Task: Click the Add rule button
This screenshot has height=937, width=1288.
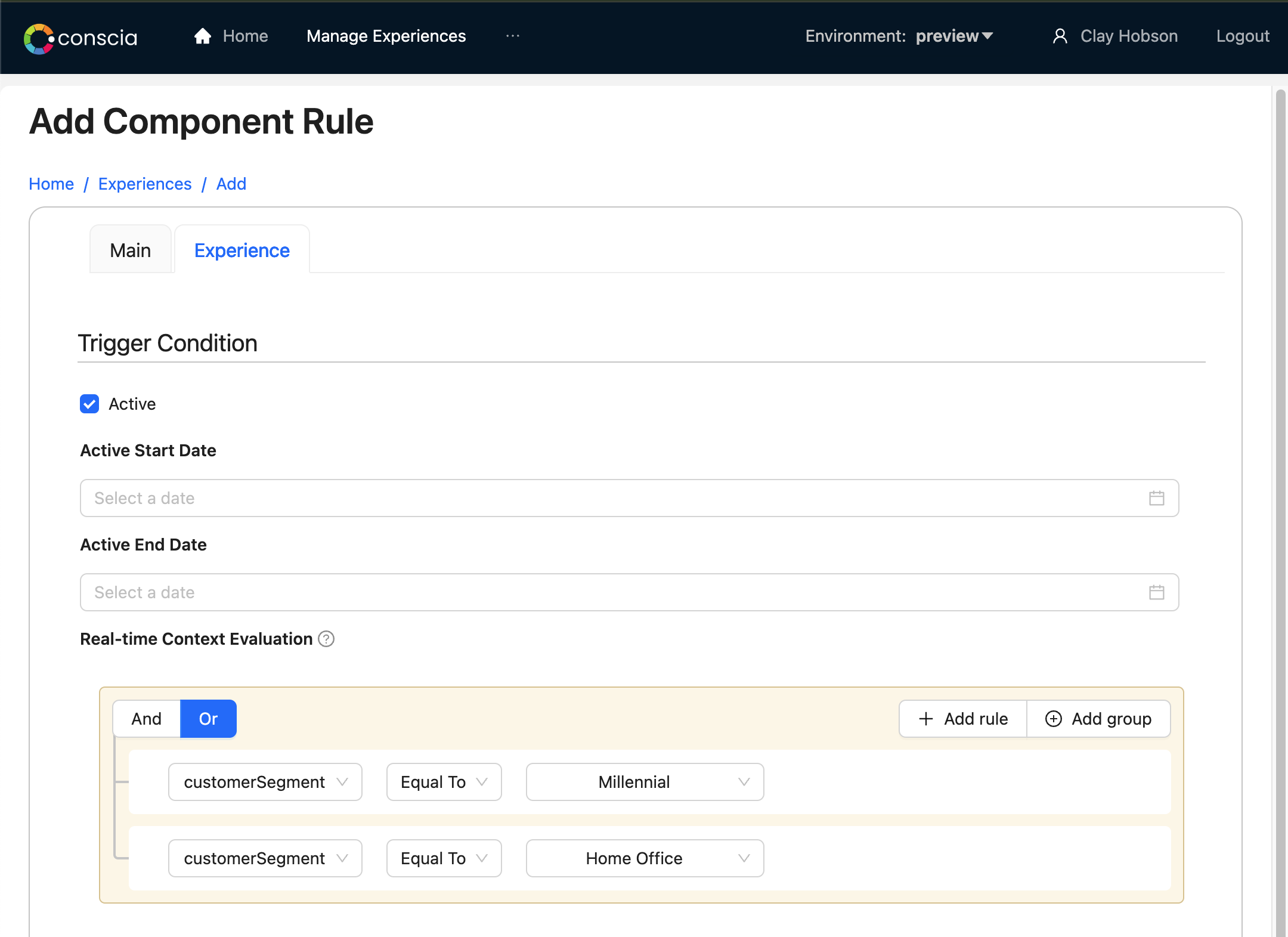Action: (x=963, y=719)
